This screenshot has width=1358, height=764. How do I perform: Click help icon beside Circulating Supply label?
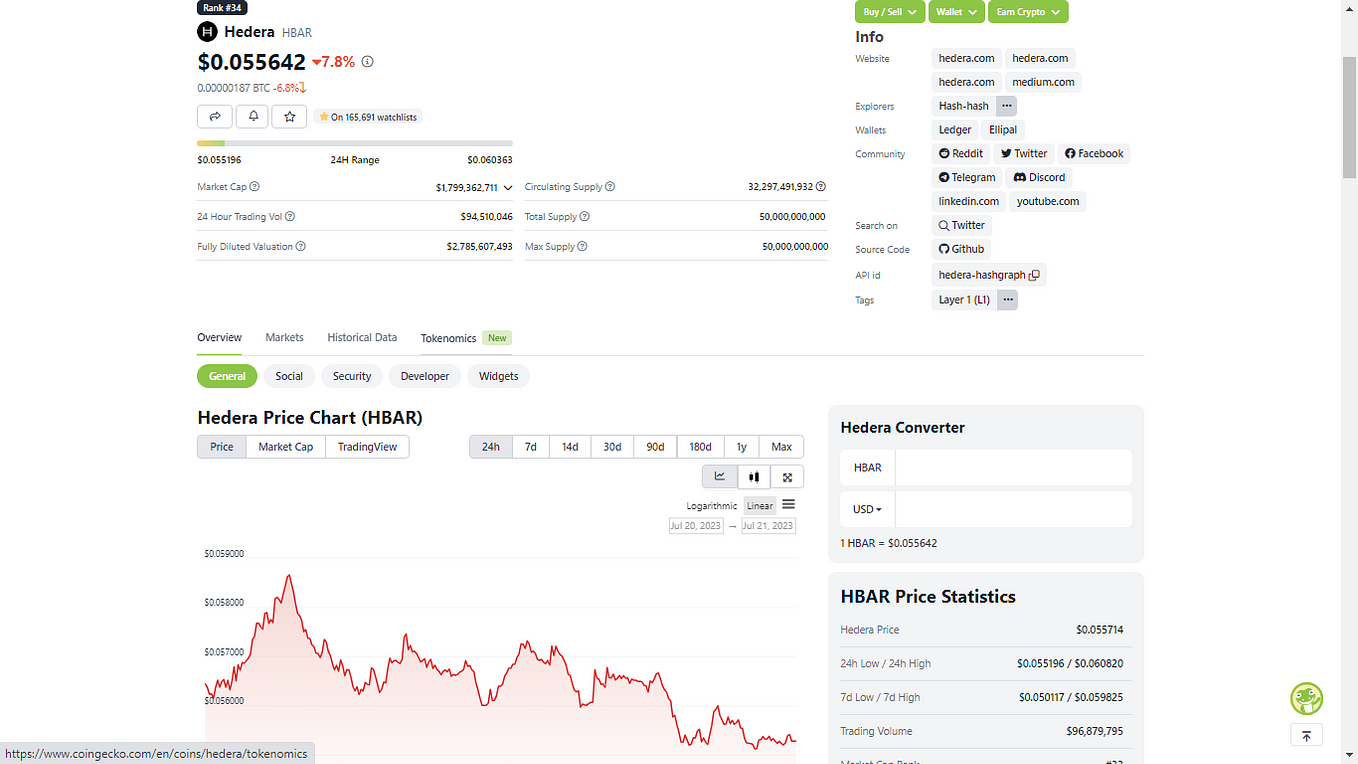click(x=610, y=187)
